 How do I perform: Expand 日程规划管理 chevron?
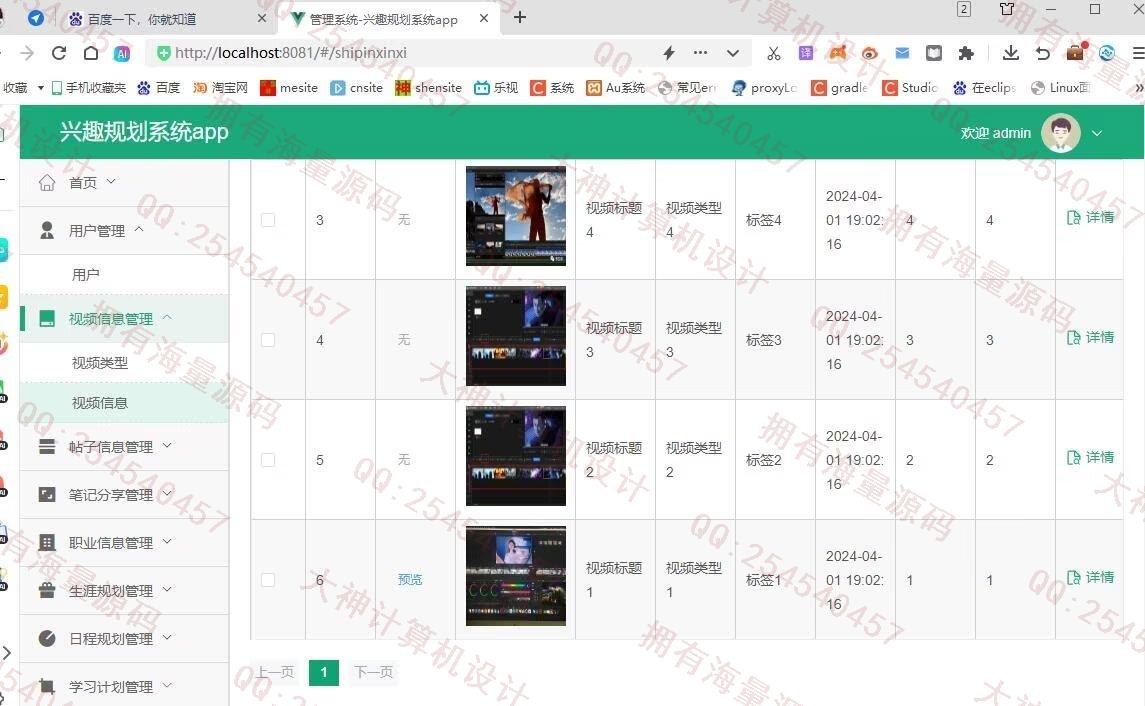pyautogui.click(x=166, y=637)
